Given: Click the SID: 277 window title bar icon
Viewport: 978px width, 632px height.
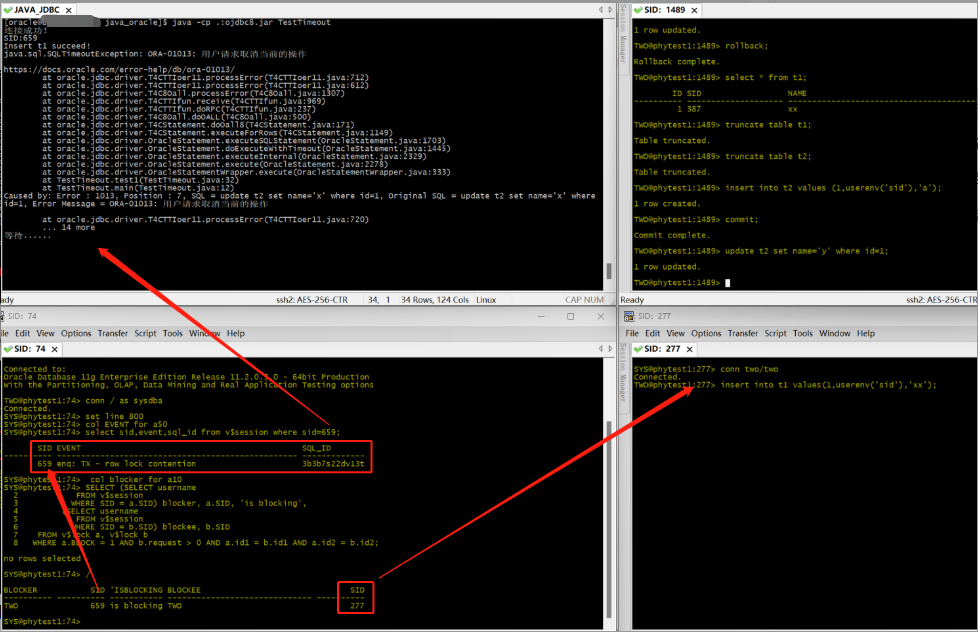Looking at the screenshot, I should [x=629, y=316].
